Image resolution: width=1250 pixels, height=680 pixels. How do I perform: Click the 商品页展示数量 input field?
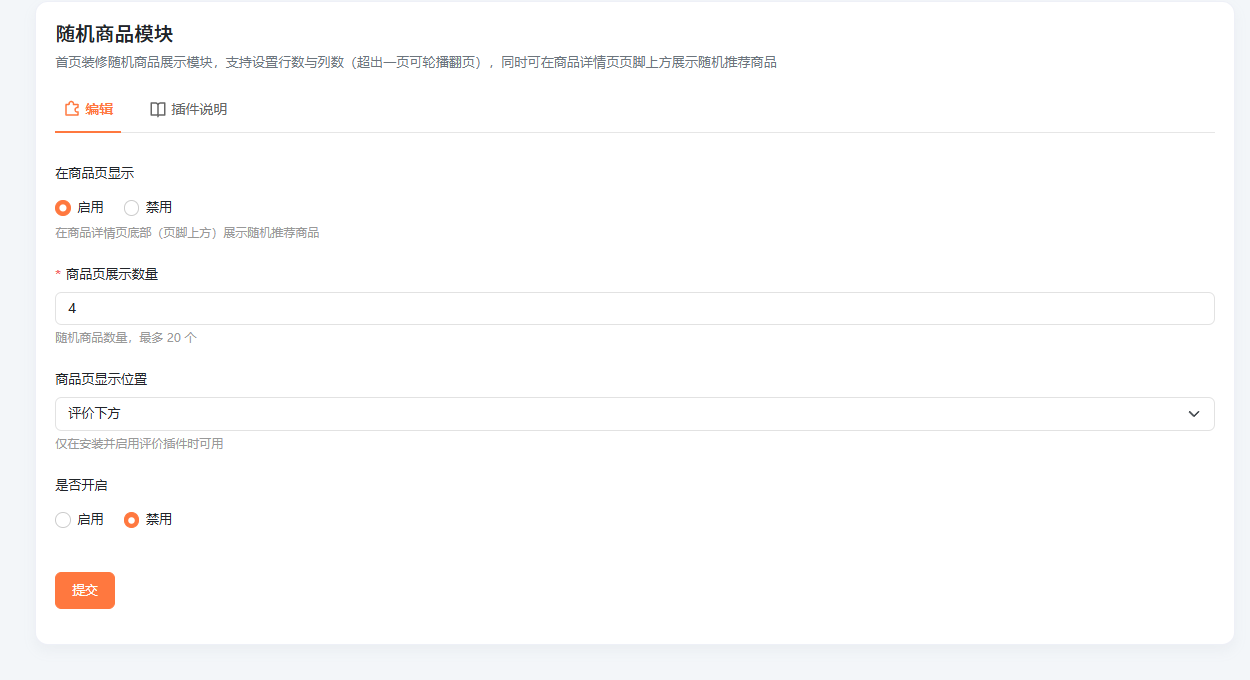click(635, 308)
